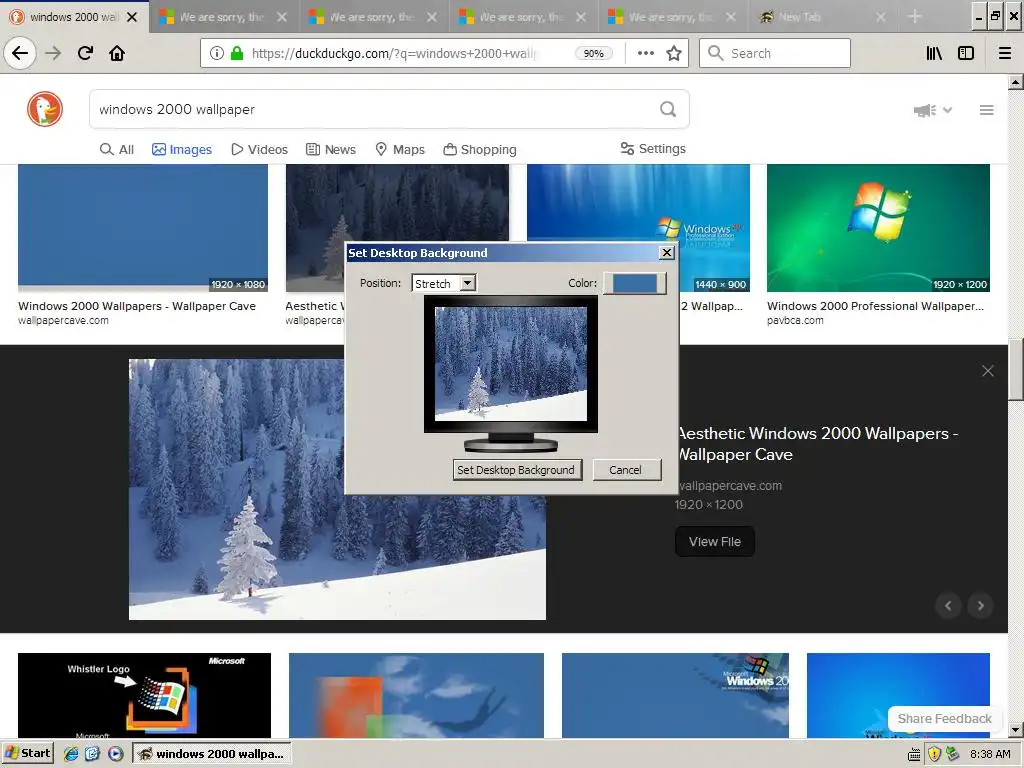Open the plain blue 1920 × 1080 thumbnail
Image resolution: width=1024 pixels, height=768 pixels.
[x=143, y=228]
